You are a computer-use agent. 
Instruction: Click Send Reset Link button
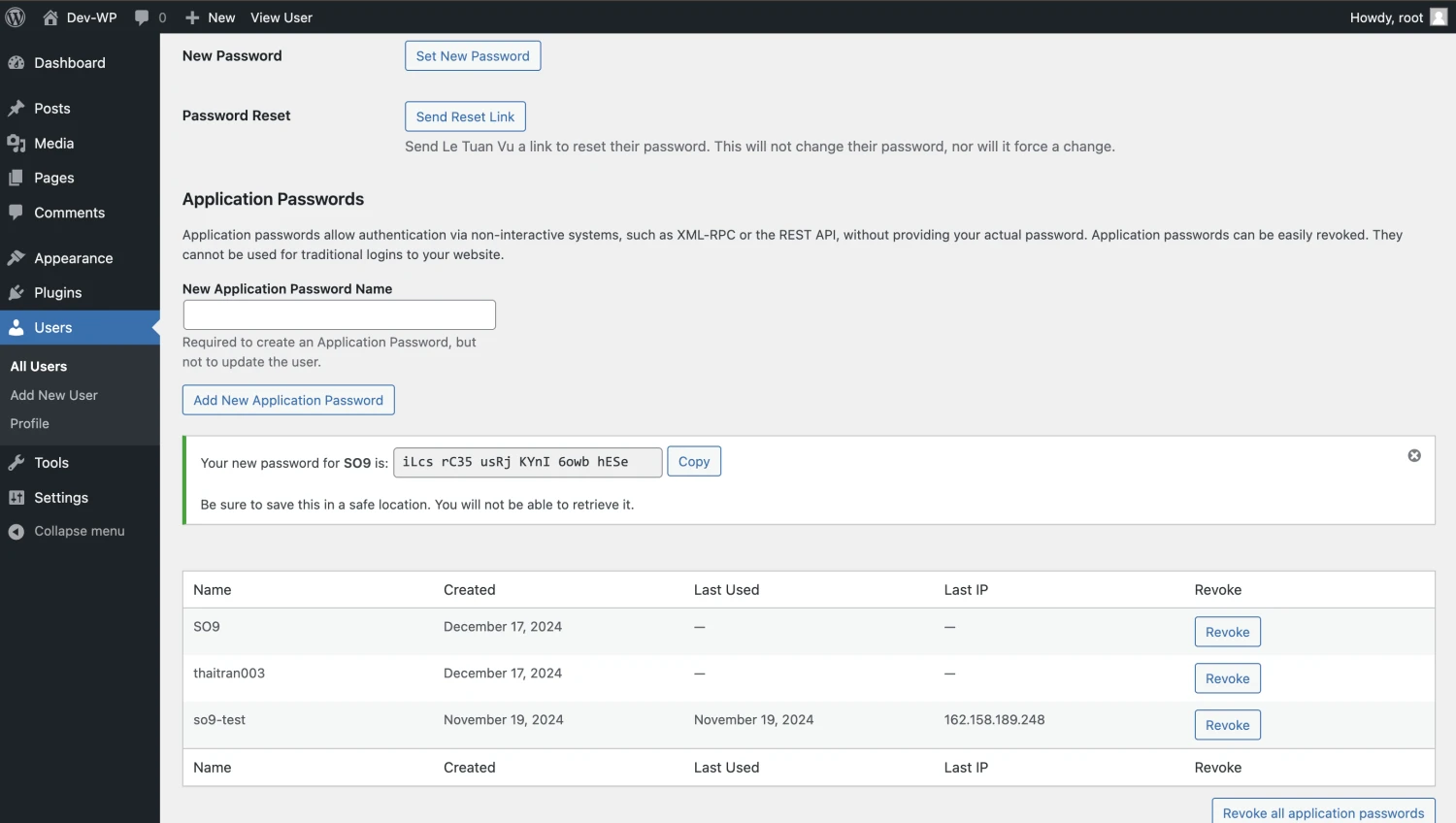pyautogui.click(x=465, y=116)
